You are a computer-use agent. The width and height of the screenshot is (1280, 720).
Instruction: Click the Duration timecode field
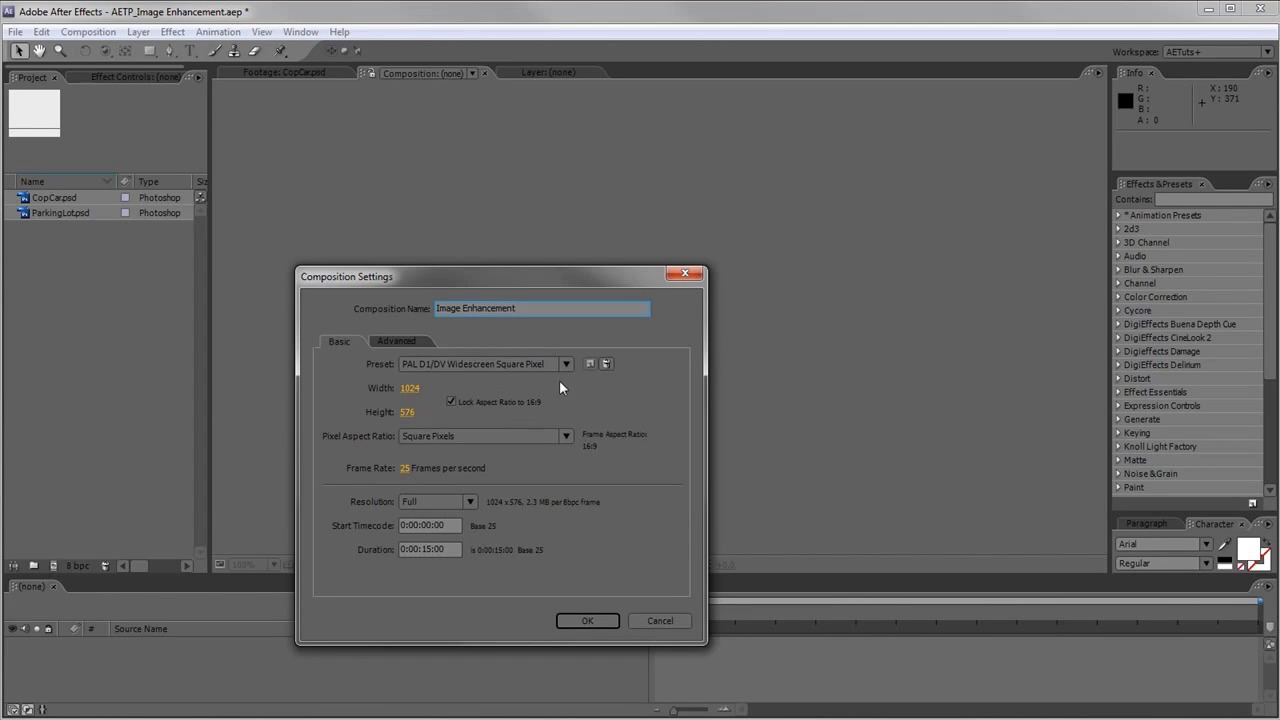430,549
